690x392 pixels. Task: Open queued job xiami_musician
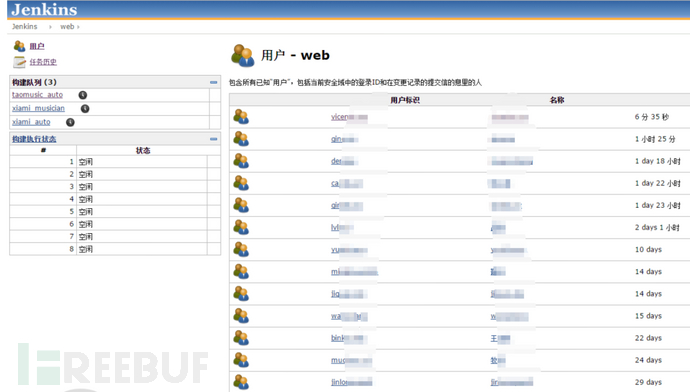tap(38, 108)
